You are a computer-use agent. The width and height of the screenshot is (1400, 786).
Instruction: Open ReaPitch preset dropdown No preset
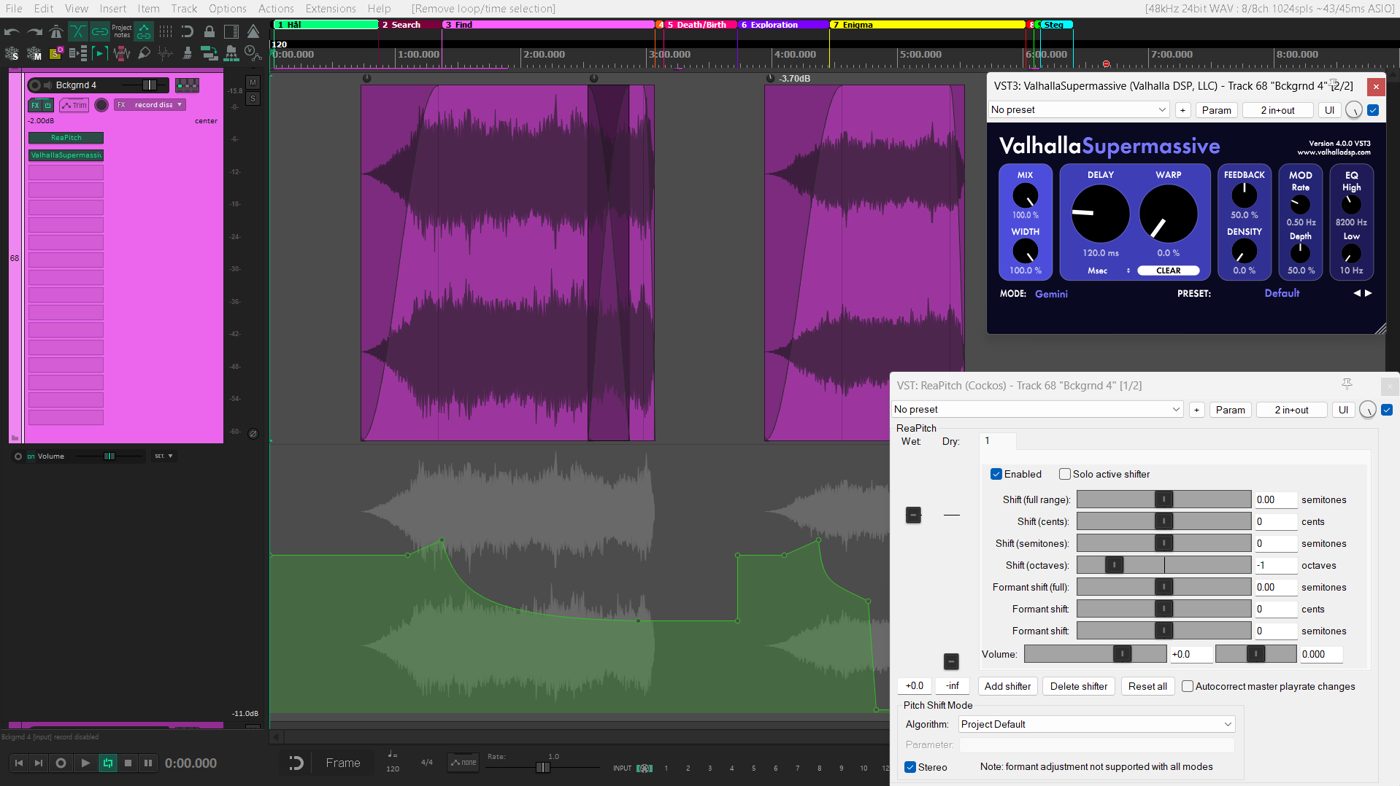(1037, 409)
